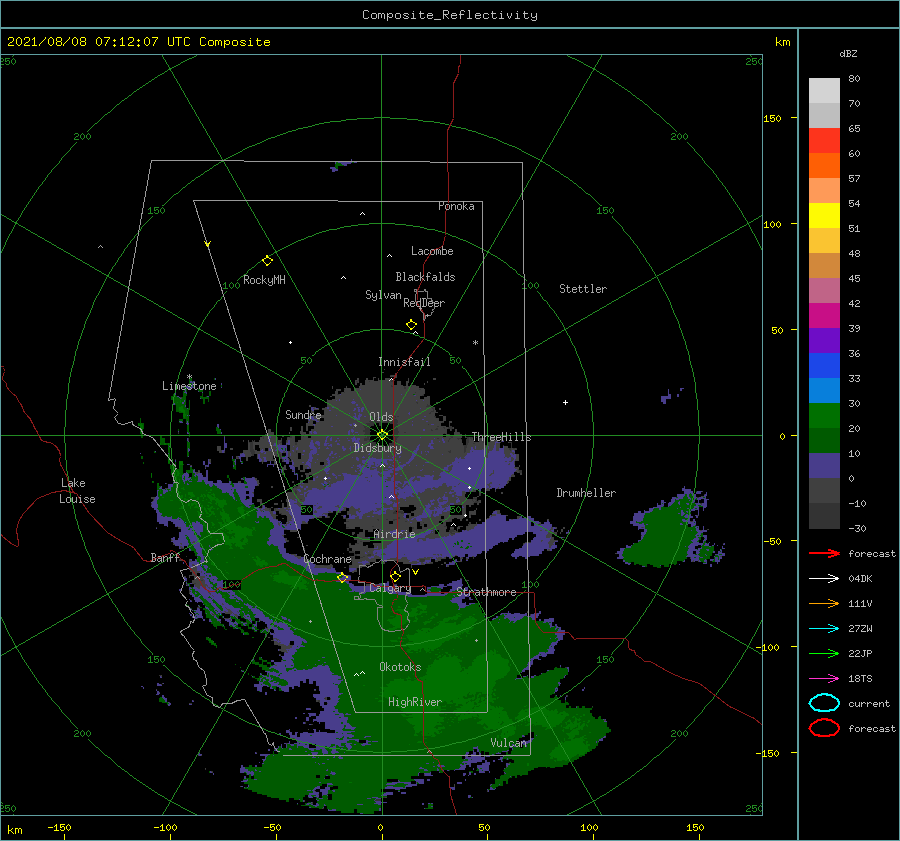The image size is (900, 841).
Task: Click the white plus marker east of ThreeHills
Action: coord(565,402)
